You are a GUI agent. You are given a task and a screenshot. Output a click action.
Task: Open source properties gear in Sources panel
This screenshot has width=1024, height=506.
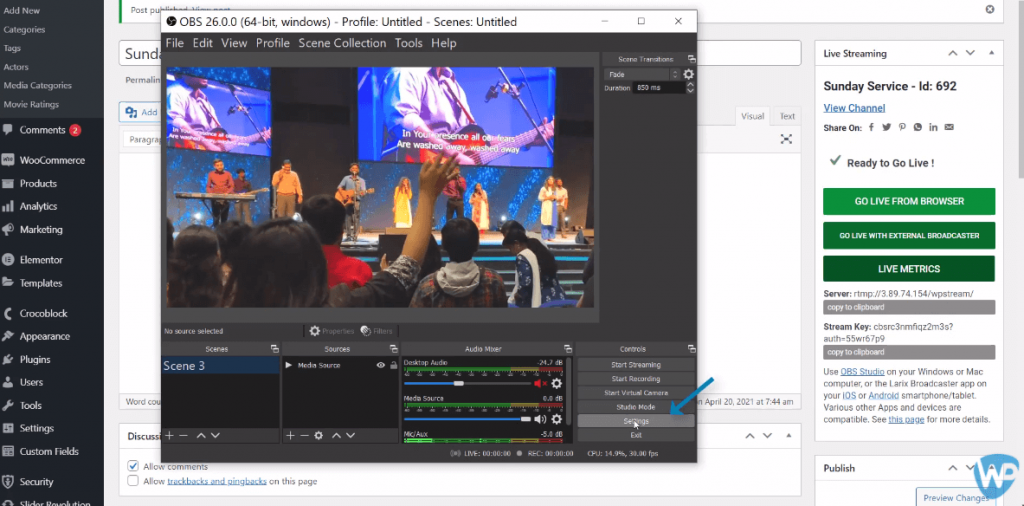[319, 435]
